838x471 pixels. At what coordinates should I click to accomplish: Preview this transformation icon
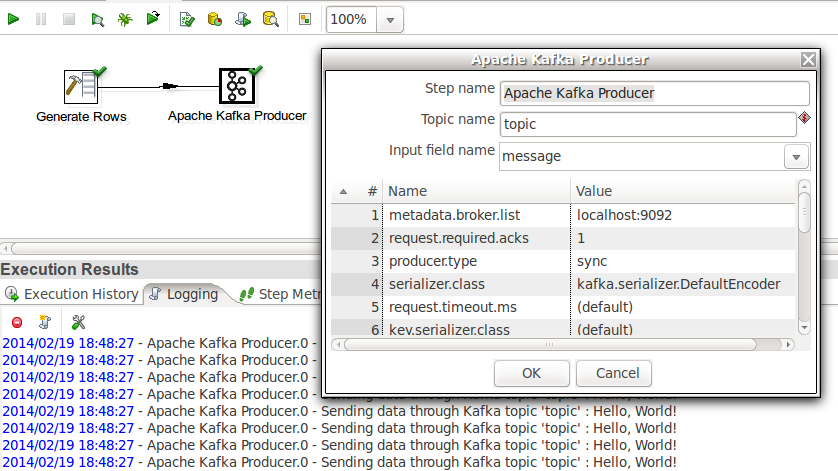point(97,20)
